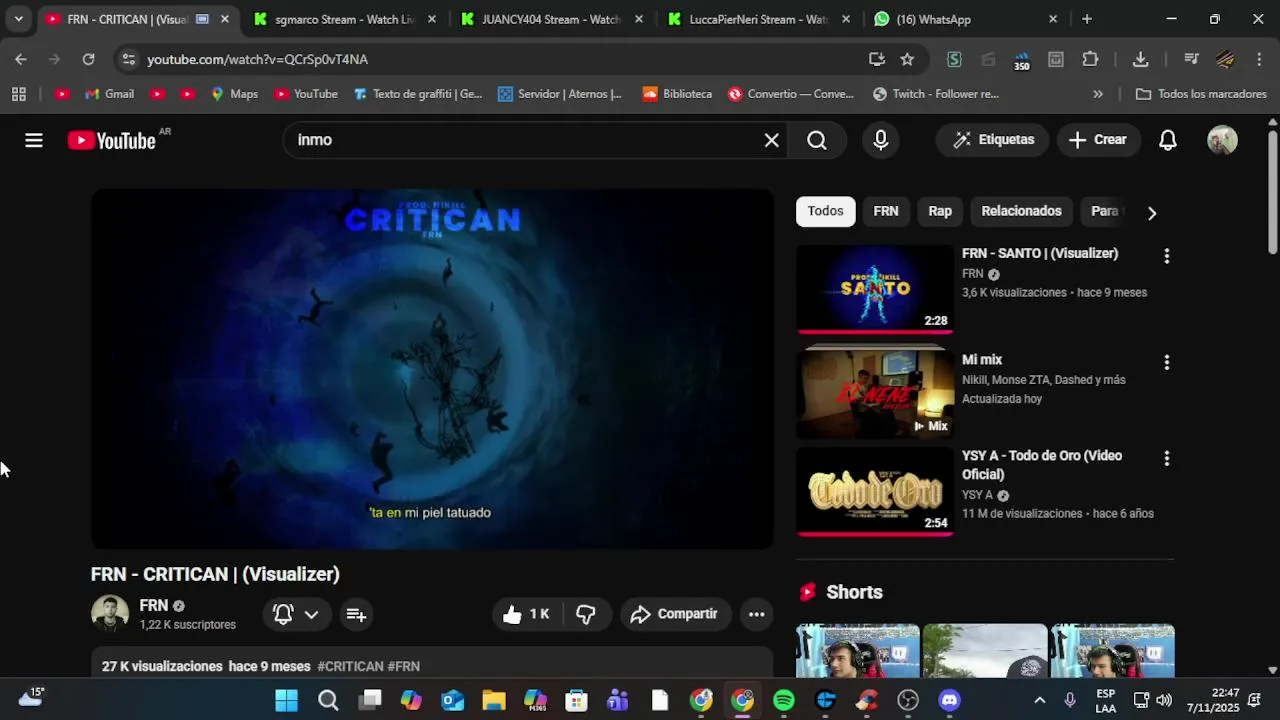
Task: Open the first Shorts thumbnail
Action: (x=858, y=651)
